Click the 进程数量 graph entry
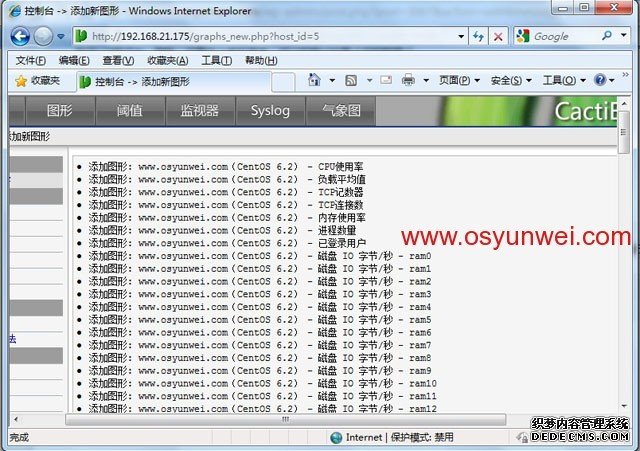Screen dimensions: 640x451 click(x=222, y=230)
